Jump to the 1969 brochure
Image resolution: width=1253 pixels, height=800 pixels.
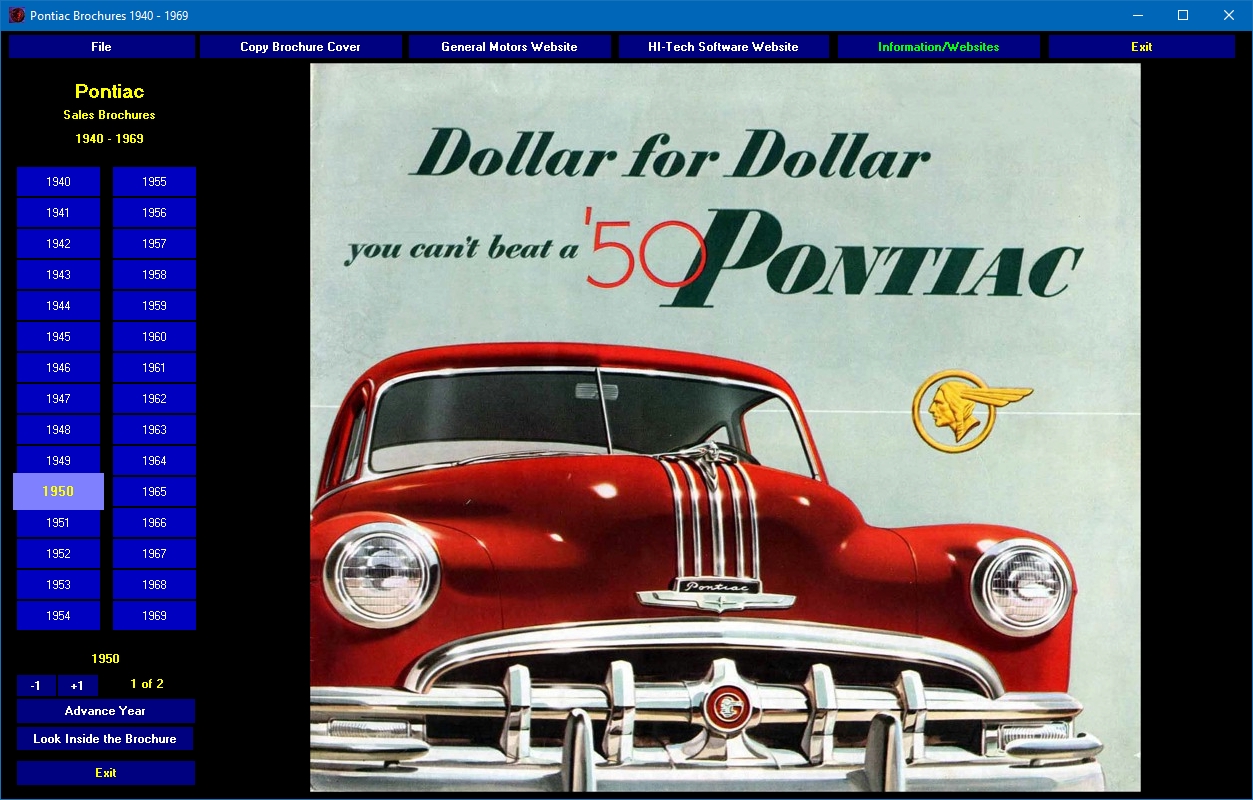154,616
